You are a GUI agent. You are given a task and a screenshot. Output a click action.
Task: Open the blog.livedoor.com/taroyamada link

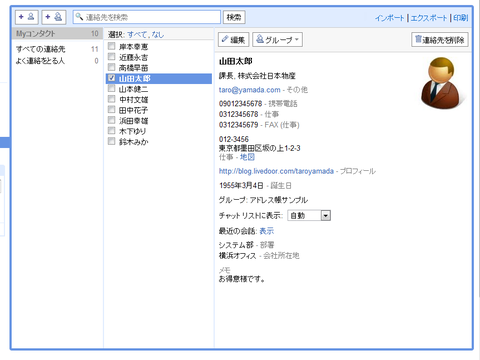276,171
